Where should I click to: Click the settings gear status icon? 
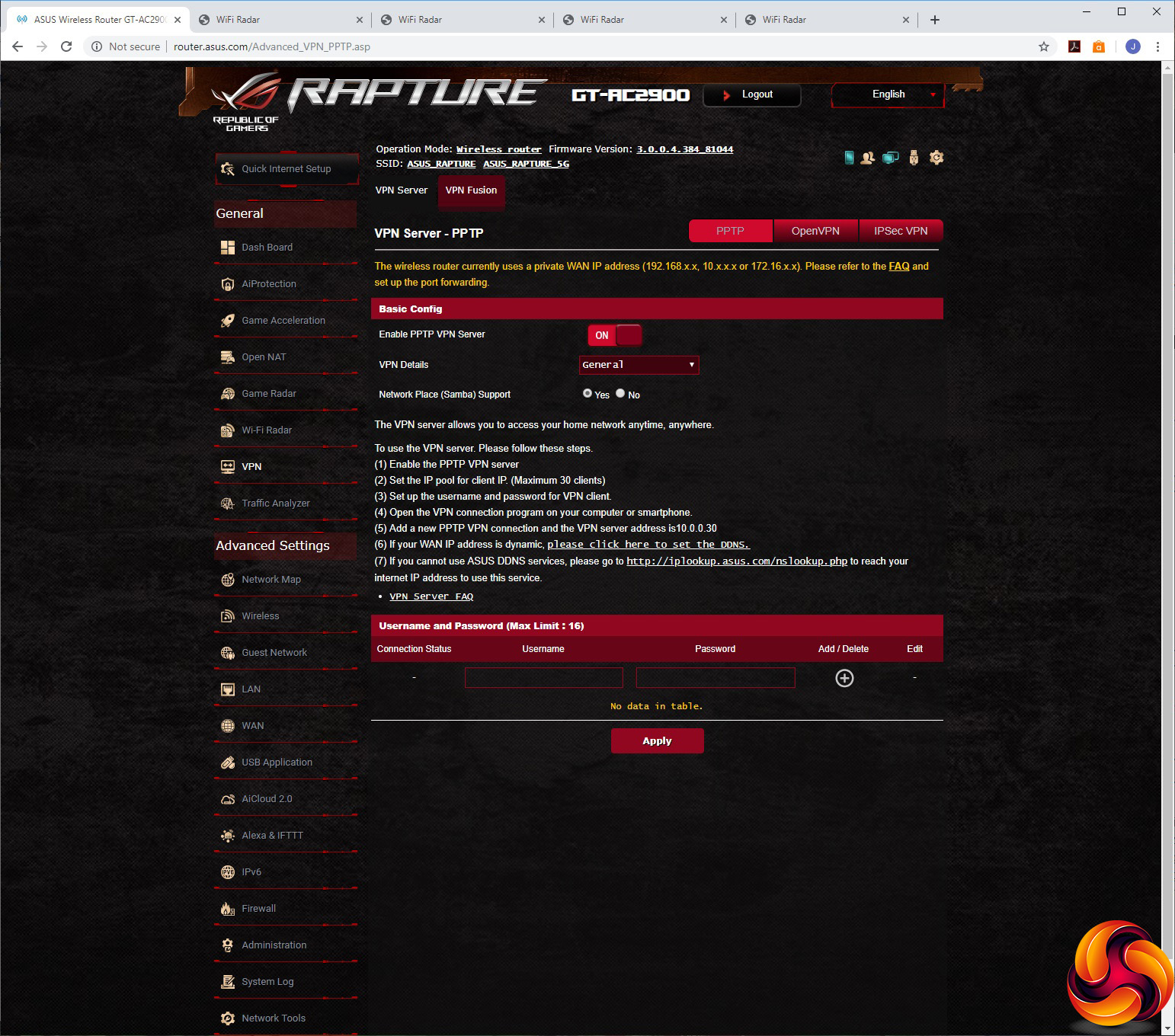coord(936,158)
